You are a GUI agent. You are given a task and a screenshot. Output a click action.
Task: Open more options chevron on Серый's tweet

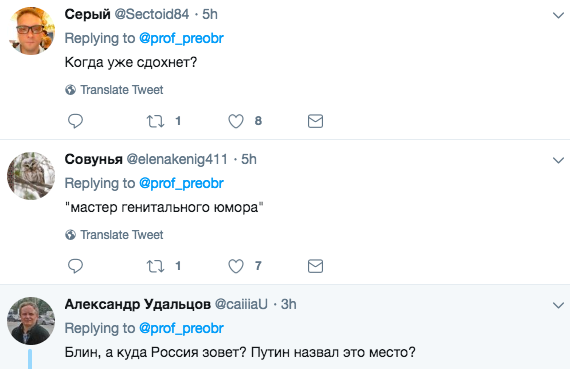point(558,15)
